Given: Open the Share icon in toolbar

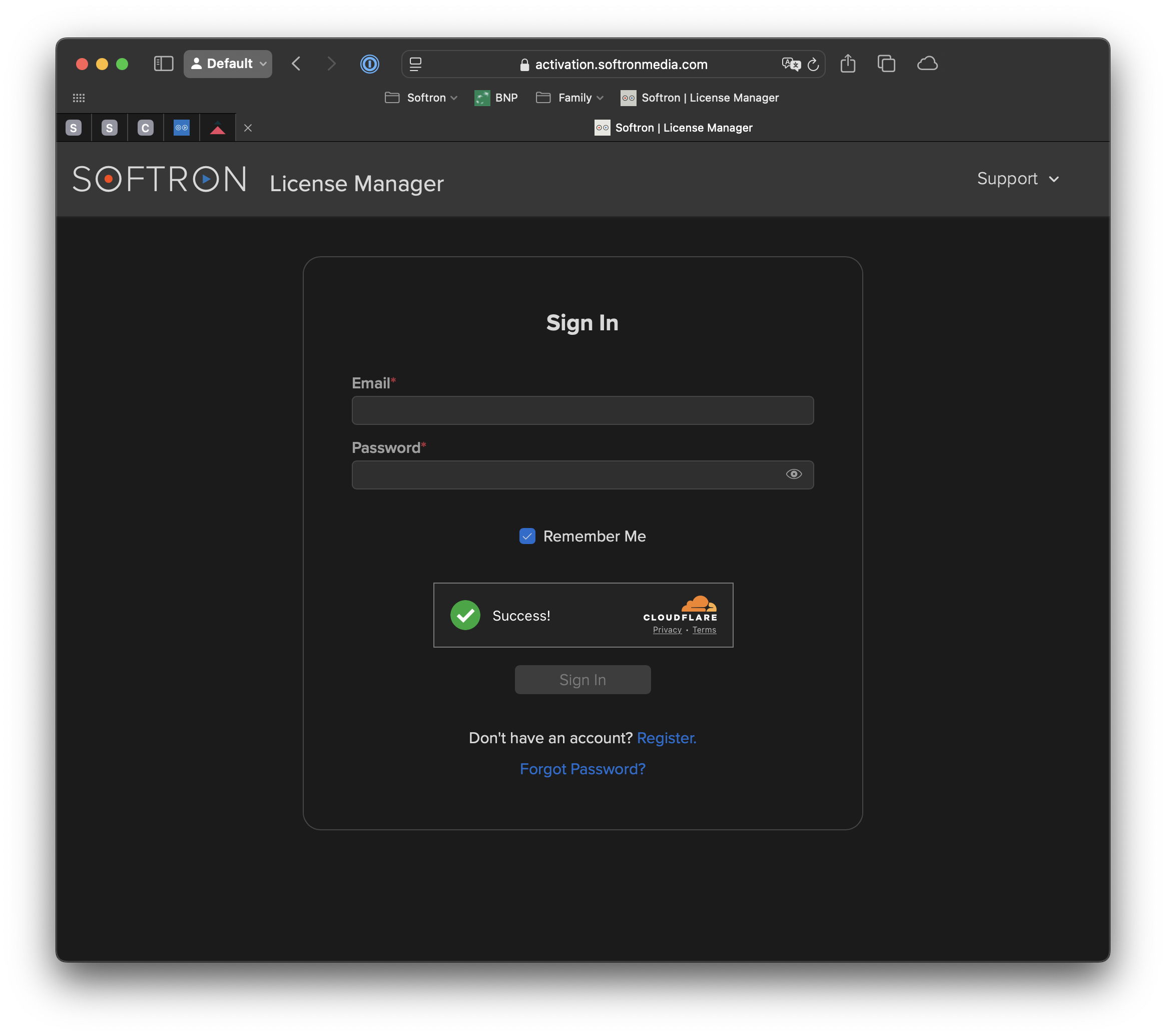Looking at the screenshot, I should click(848, 64).
